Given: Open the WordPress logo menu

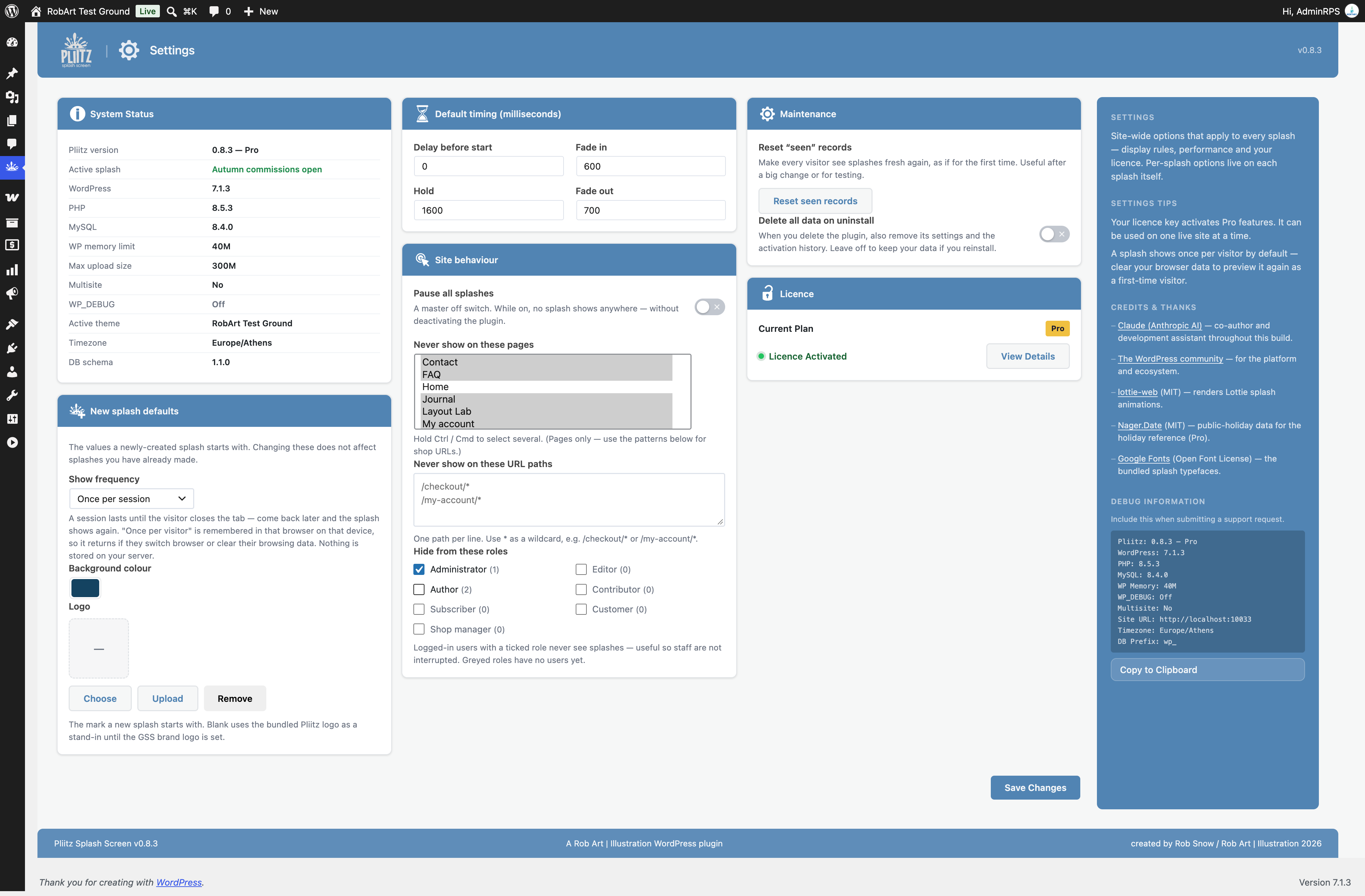Looking at the screenshot, I should tap(11, 11).
